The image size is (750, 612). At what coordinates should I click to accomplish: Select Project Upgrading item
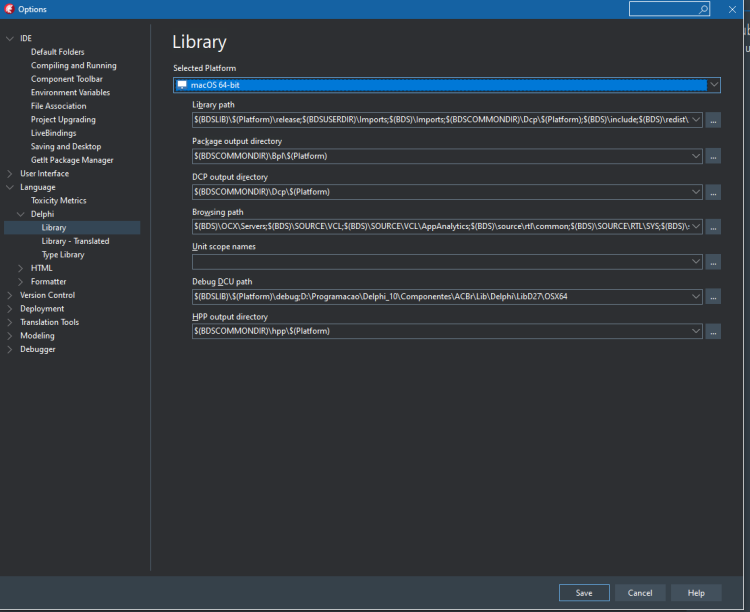(x=63, y=120)
